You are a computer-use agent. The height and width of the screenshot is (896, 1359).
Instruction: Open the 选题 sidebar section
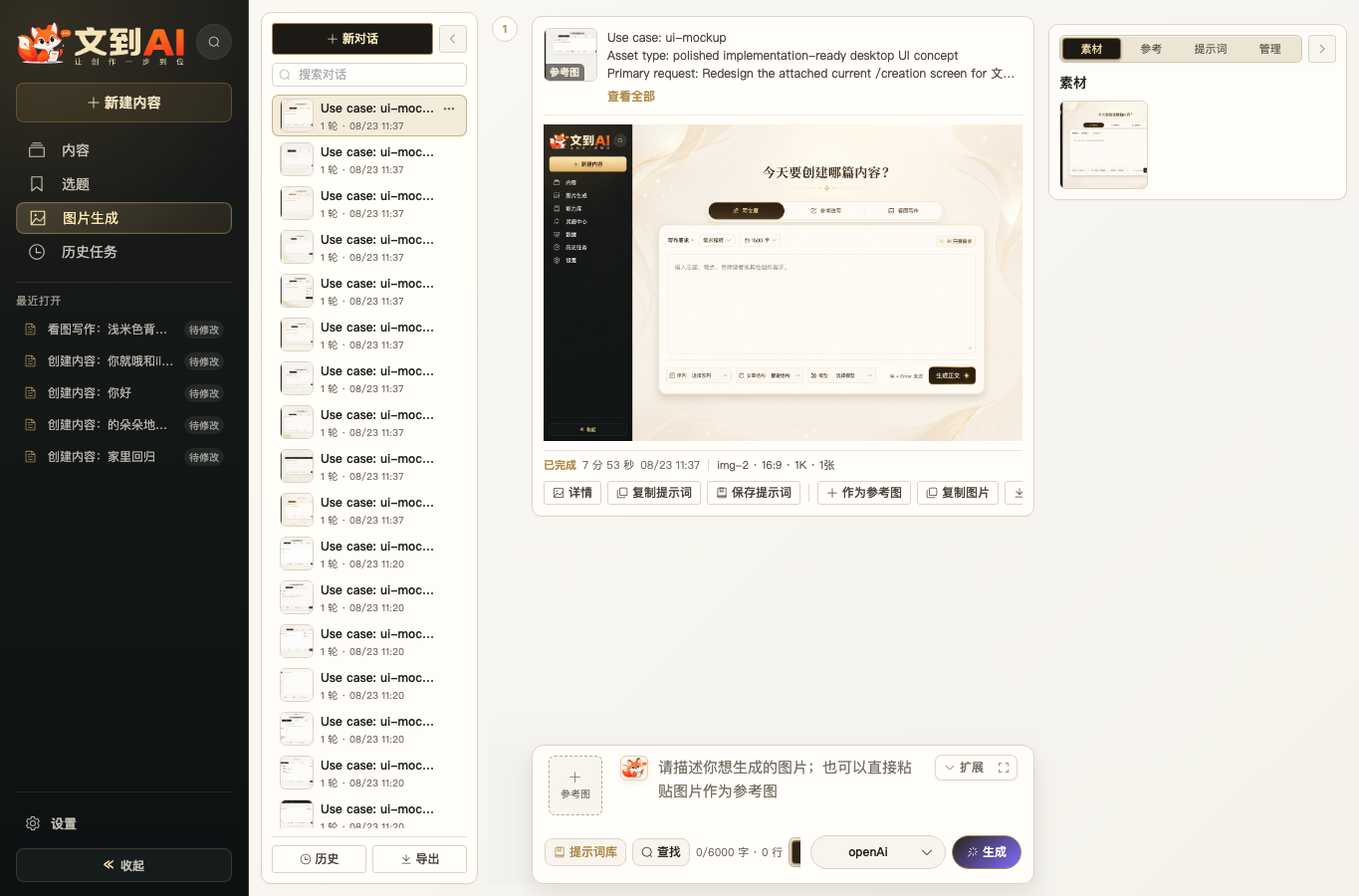click(124, 184)
